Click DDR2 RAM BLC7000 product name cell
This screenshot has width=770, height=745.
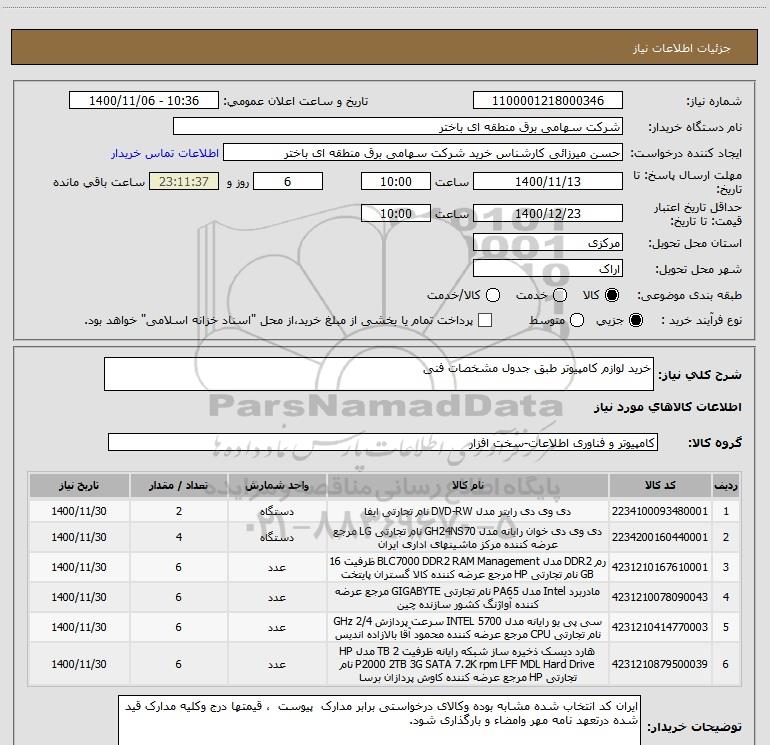468,567
